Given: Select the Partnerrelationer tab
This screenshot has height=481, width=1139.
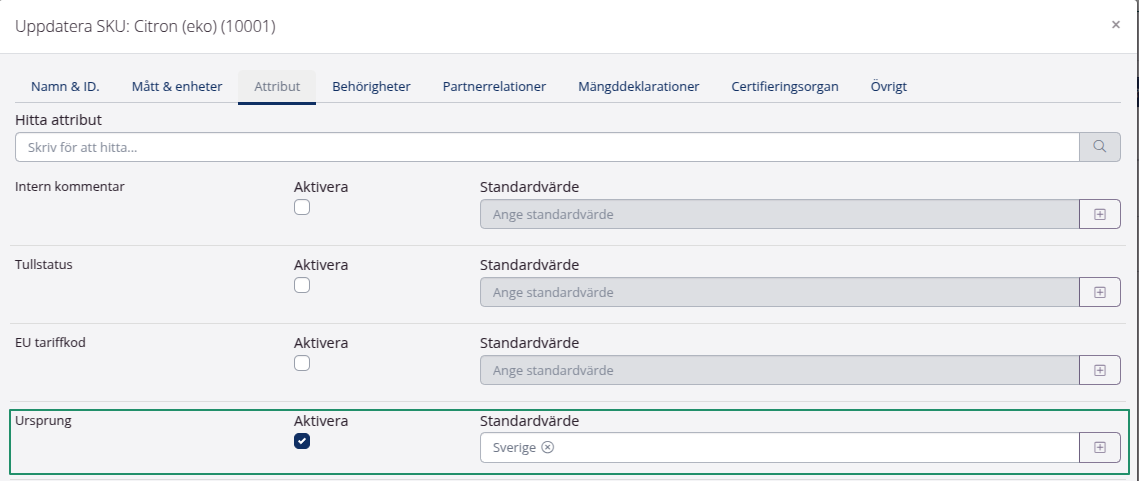Looking at the screenshot, I should coord(494,87).
